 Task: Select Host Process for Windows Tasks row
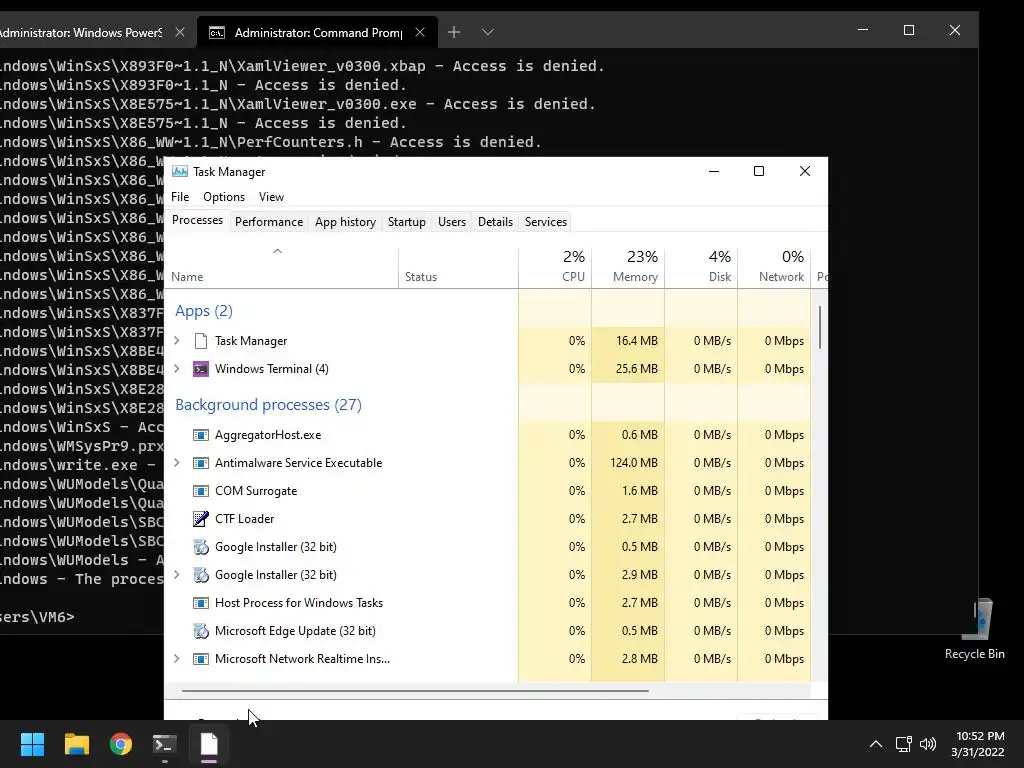click(488, 603)
